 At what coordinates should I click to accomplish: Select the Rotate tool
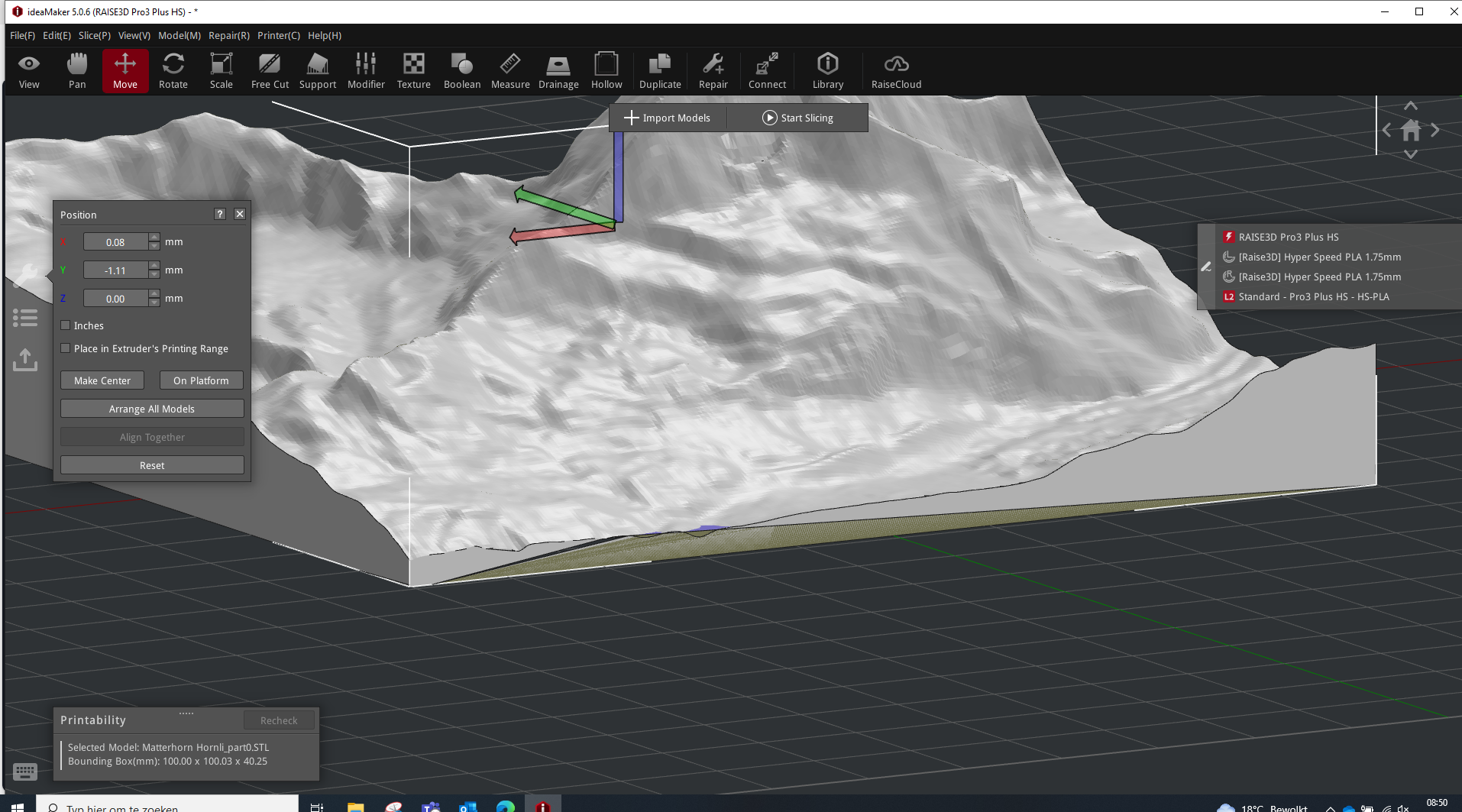click(x=173, y=70)
